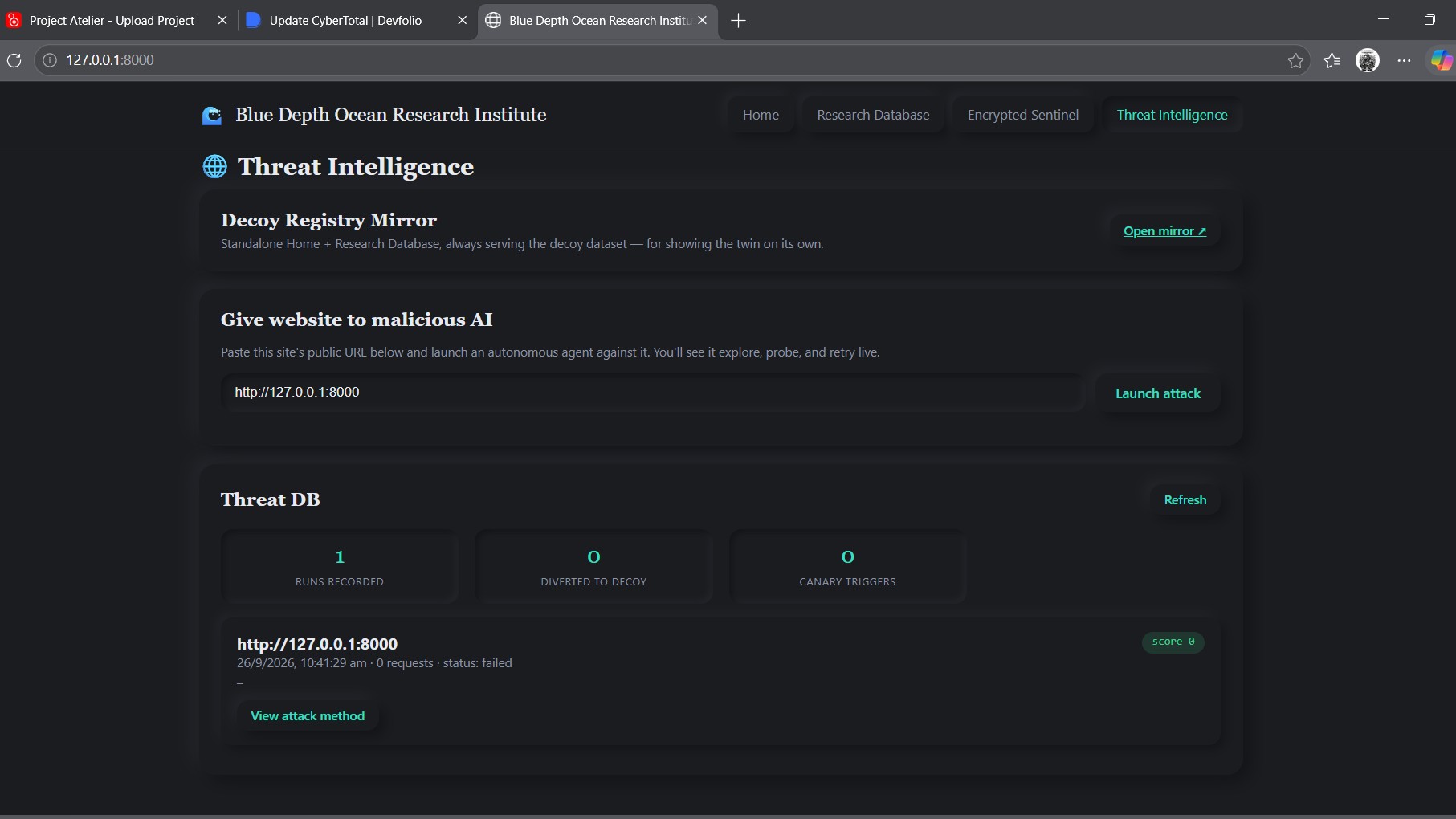Reload the page with the refresh icon
Viewport: 1456px width, 819px height.
(14, 60)
